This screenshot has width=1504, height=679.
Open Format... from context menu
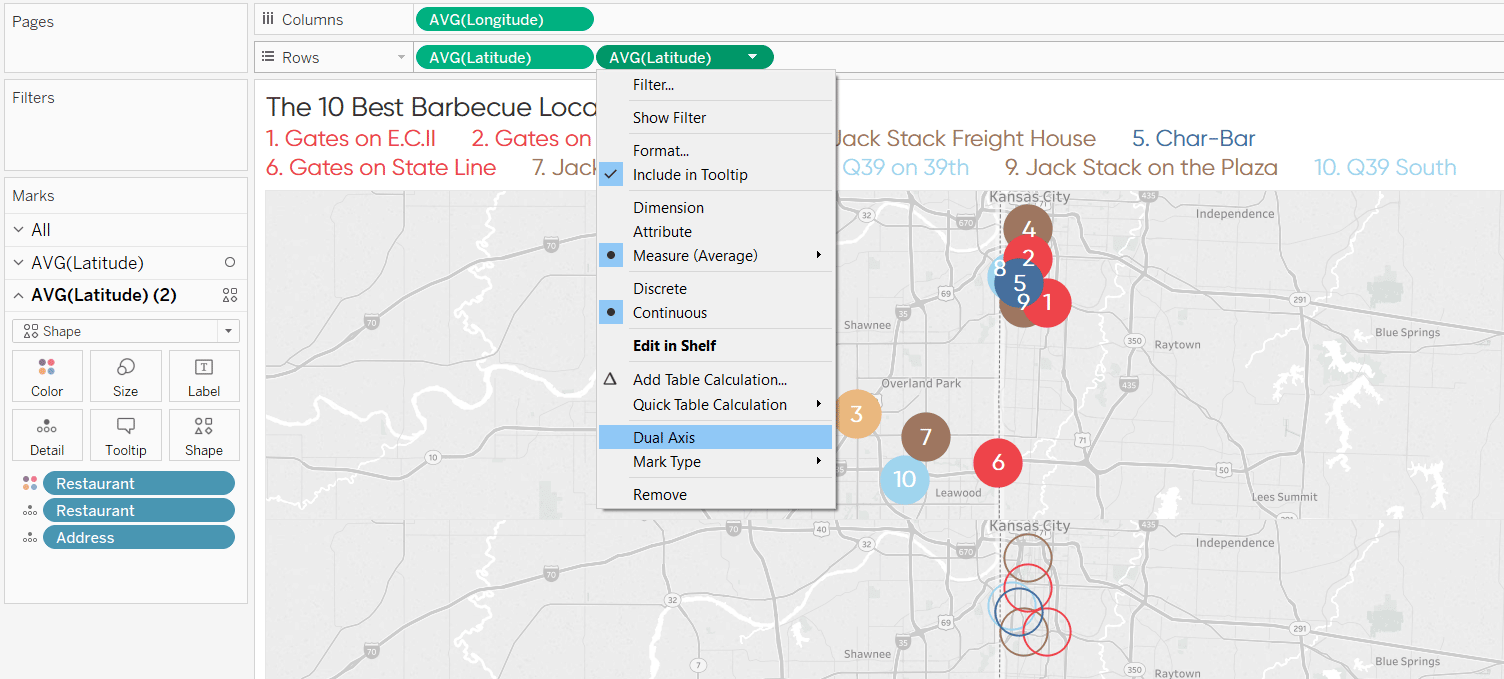click(x=716, y=151)
